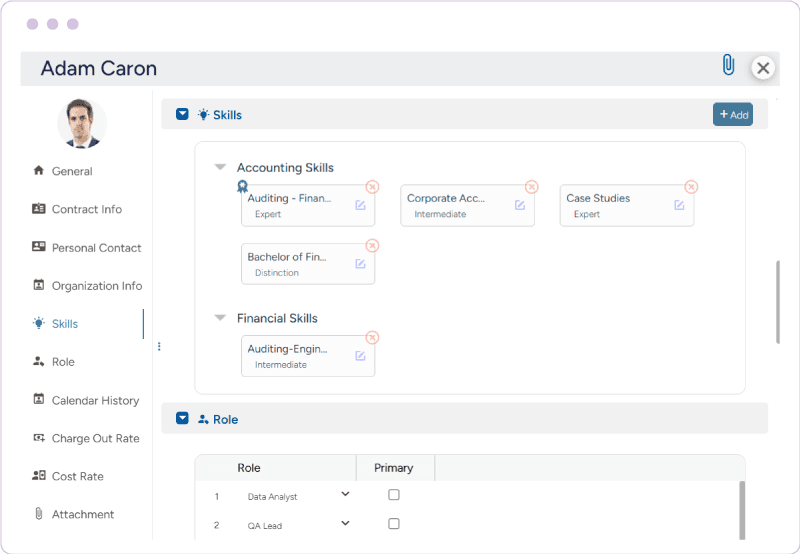Click the Accounting Skills heading

click(285, 168)
